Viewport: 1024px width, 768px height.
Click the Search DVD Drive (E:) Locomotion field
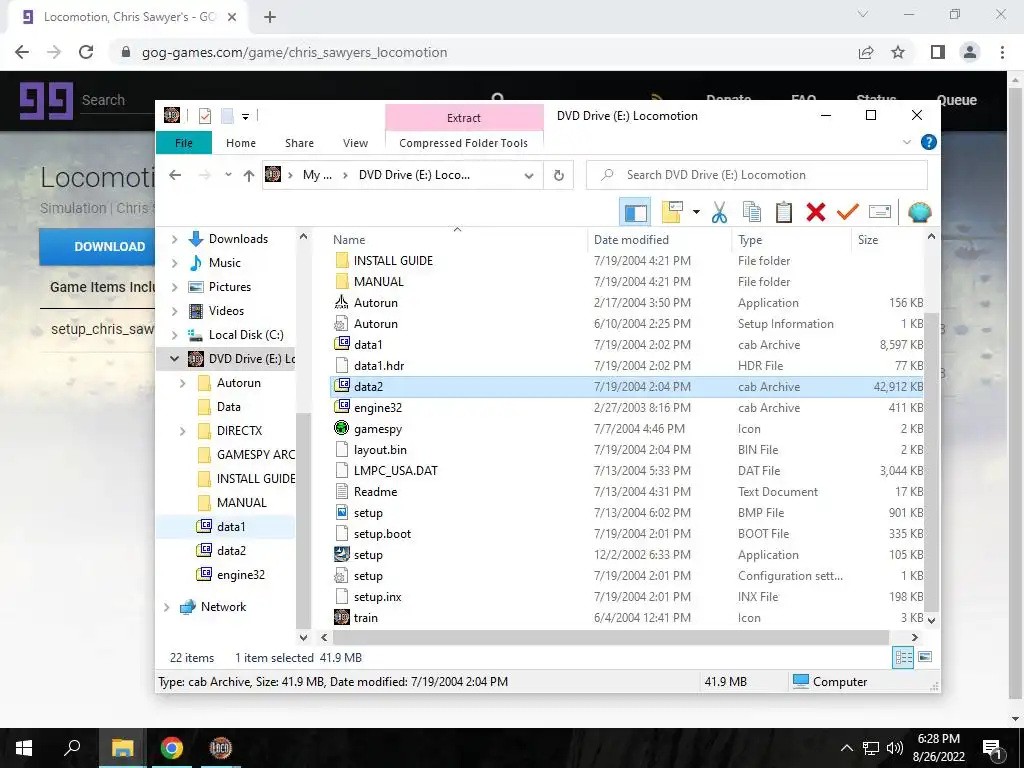[x=757, y=175]
